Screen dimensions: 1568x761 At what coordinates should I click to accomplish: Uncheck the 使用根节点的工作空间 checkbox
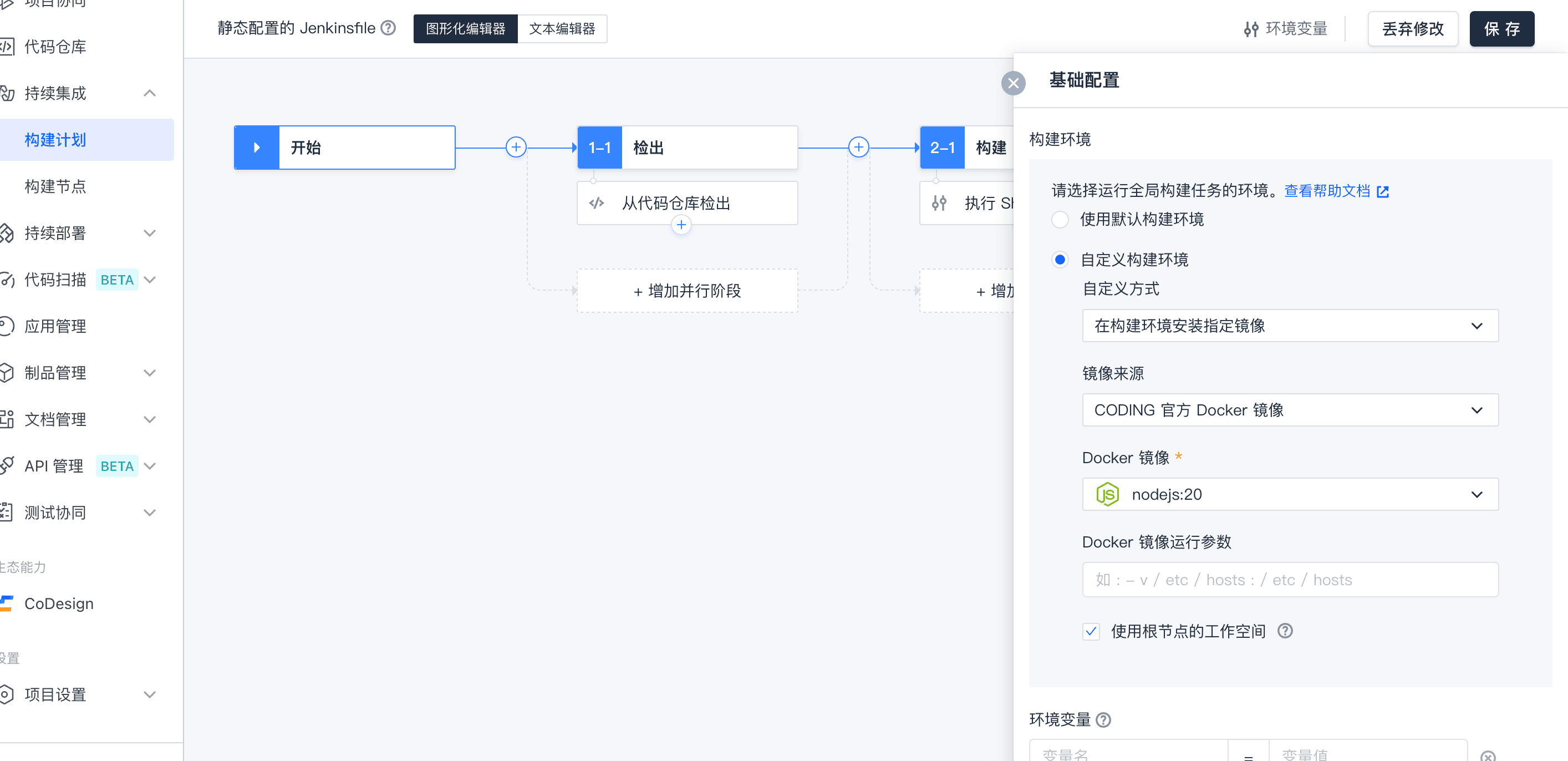pyautogui.click(x=1091, y=631)
